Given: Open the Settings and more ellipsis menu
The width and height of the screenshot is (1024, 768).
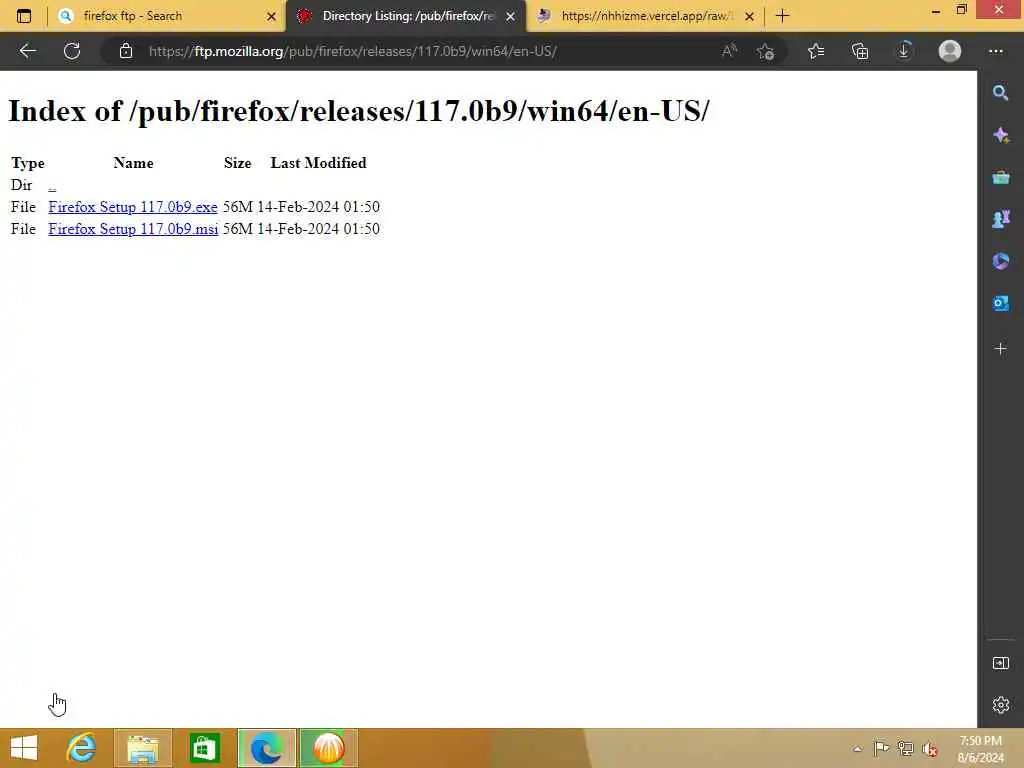Looking at the screenshot, I should 995,51.
